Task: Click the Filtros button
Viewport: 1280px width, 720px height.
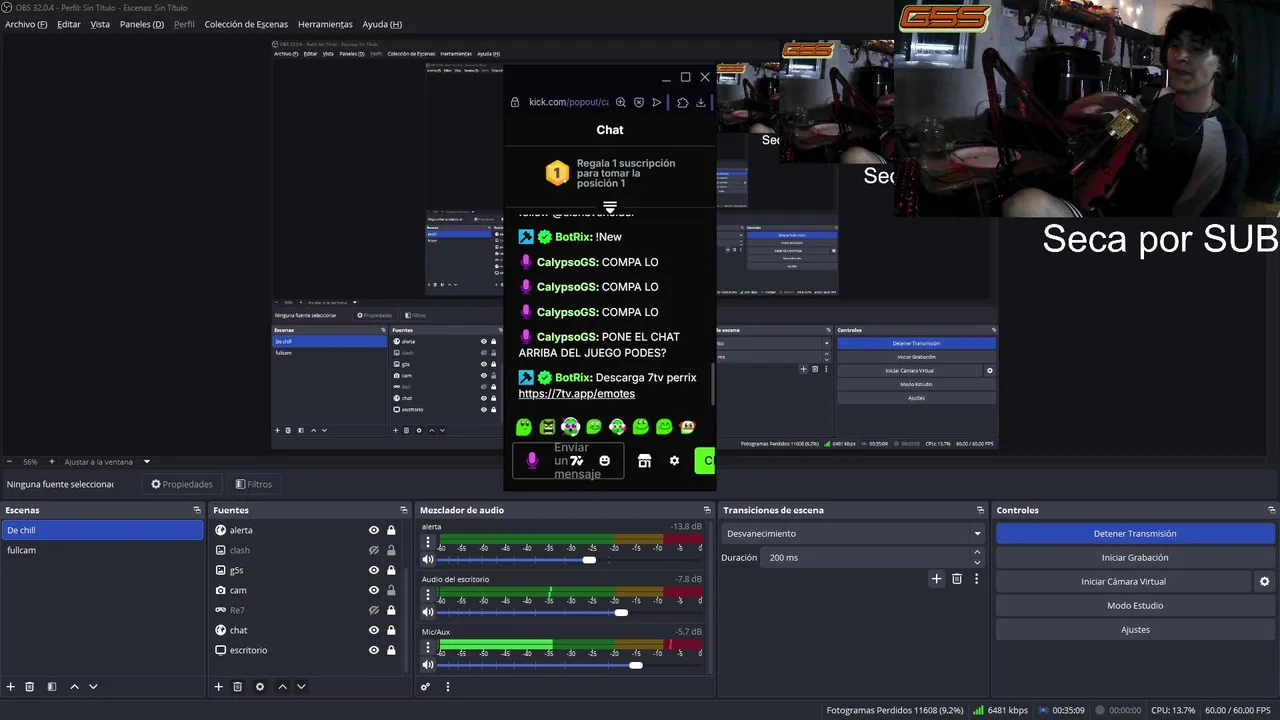Action: pyautogui.click(x=254, y=484)
